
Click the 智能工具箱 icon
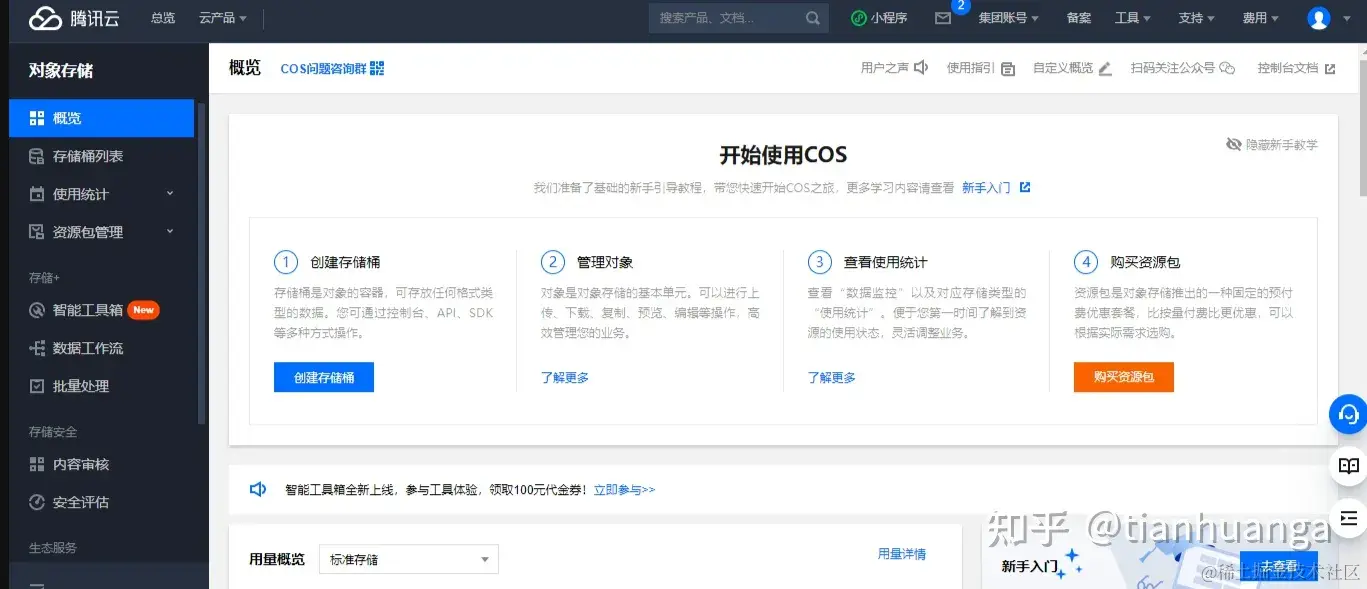(x=37, y=310)
